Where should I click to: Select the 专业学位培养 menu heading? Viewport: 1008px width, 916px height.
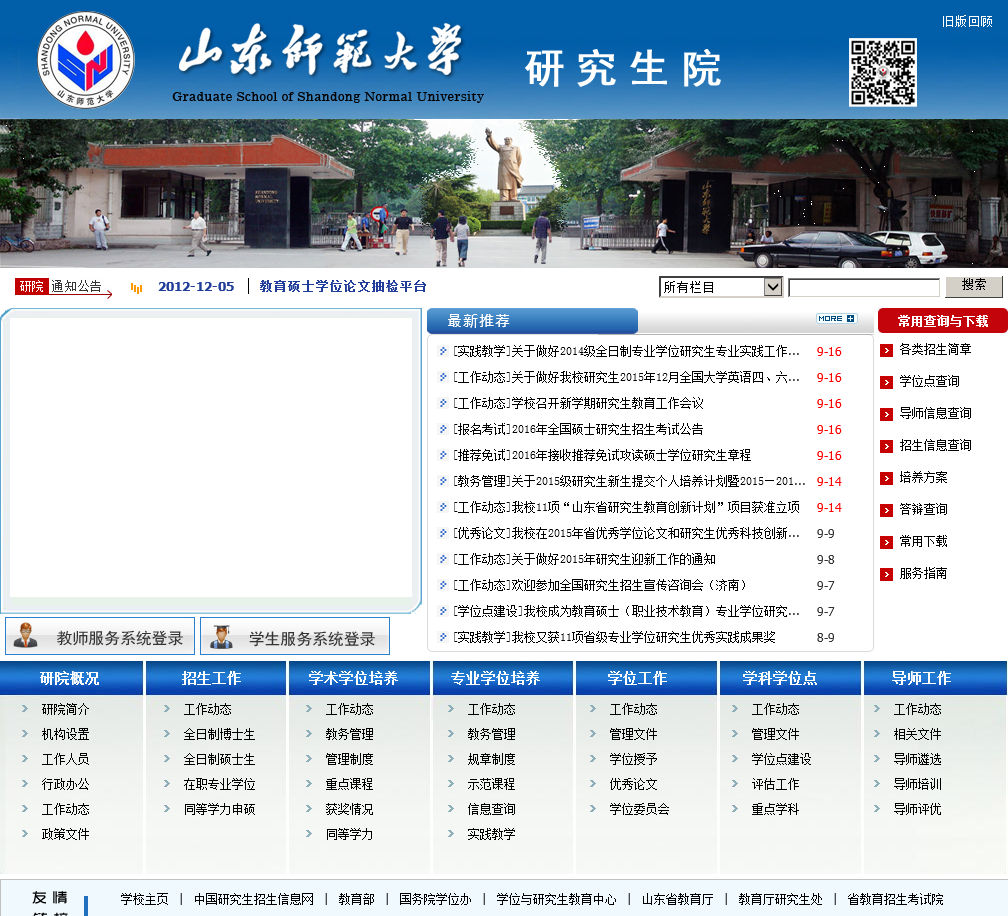(x=495, y=678)
